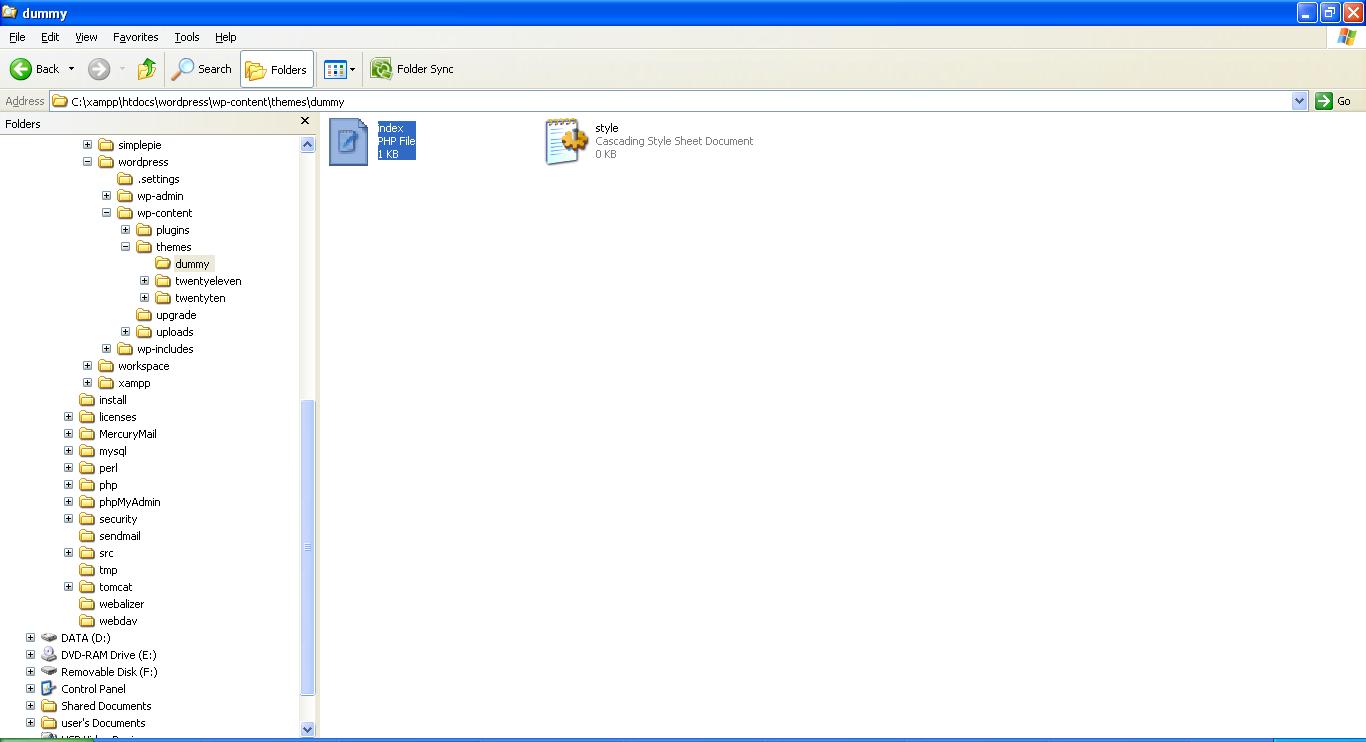Open Forward history dropdown arrow

point(122,69)
